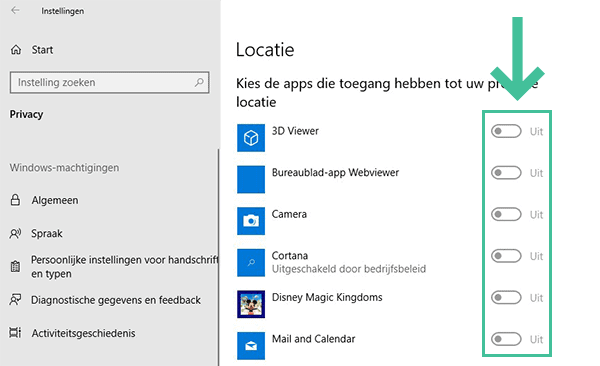Image resolution: width=600 pixels, height=366 pixels.
Task: Open Activiteitsgeschiedenis section
Action: pos(83,333)
